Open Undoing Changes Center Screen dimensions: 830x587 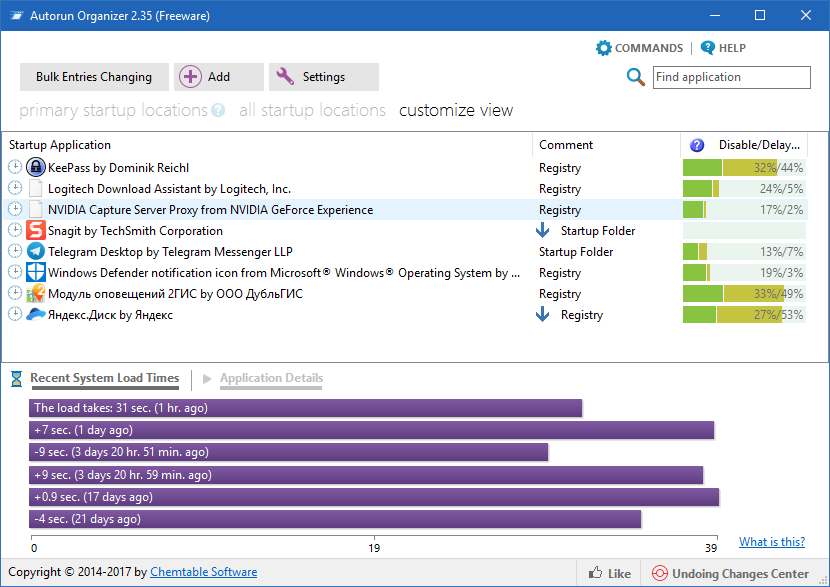tap(730, 573)
